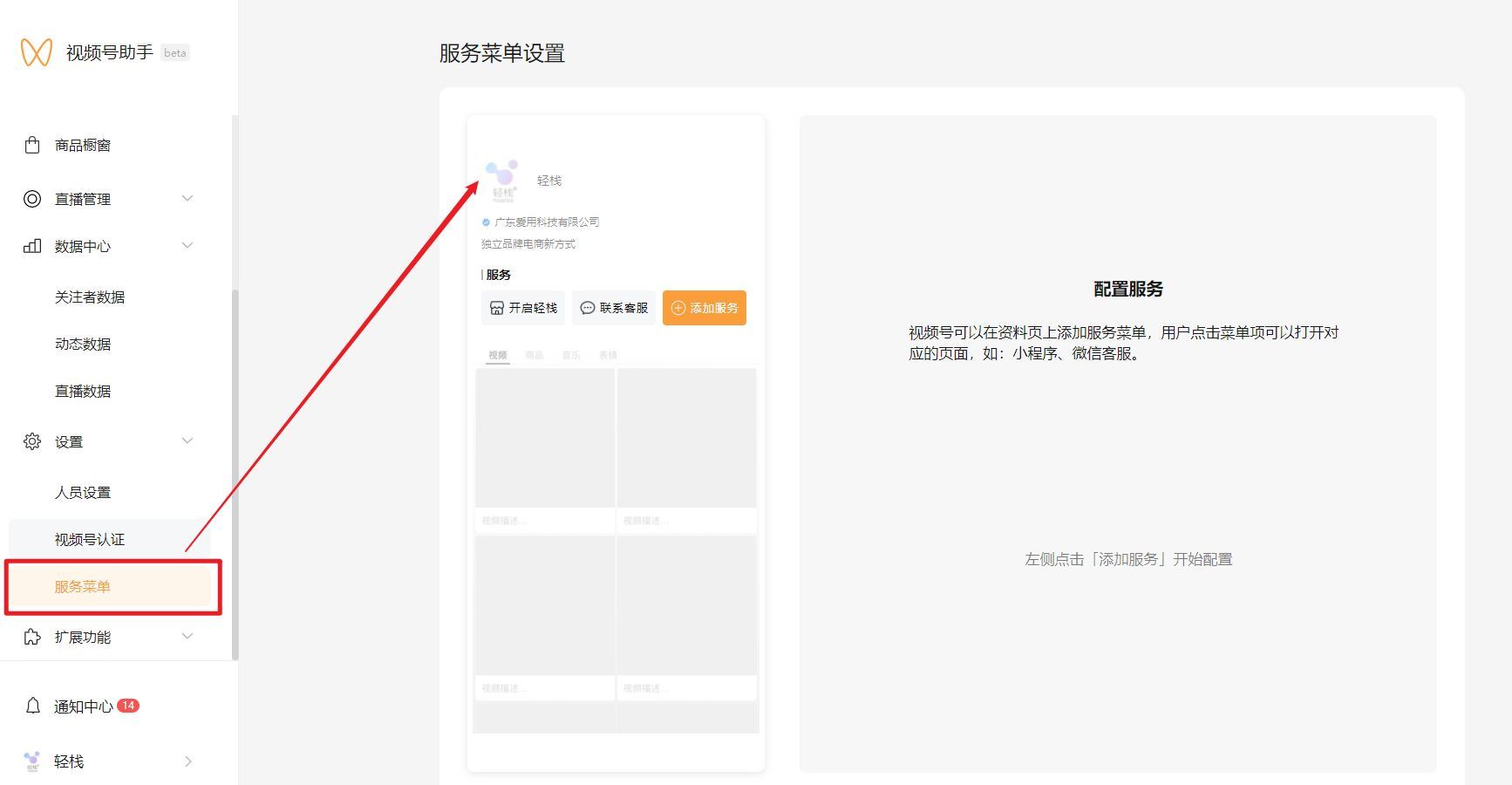This screenshot has width=1512, height=785.
Task: Select the 扩展功能 extension icon
Action: coord(31,637)
